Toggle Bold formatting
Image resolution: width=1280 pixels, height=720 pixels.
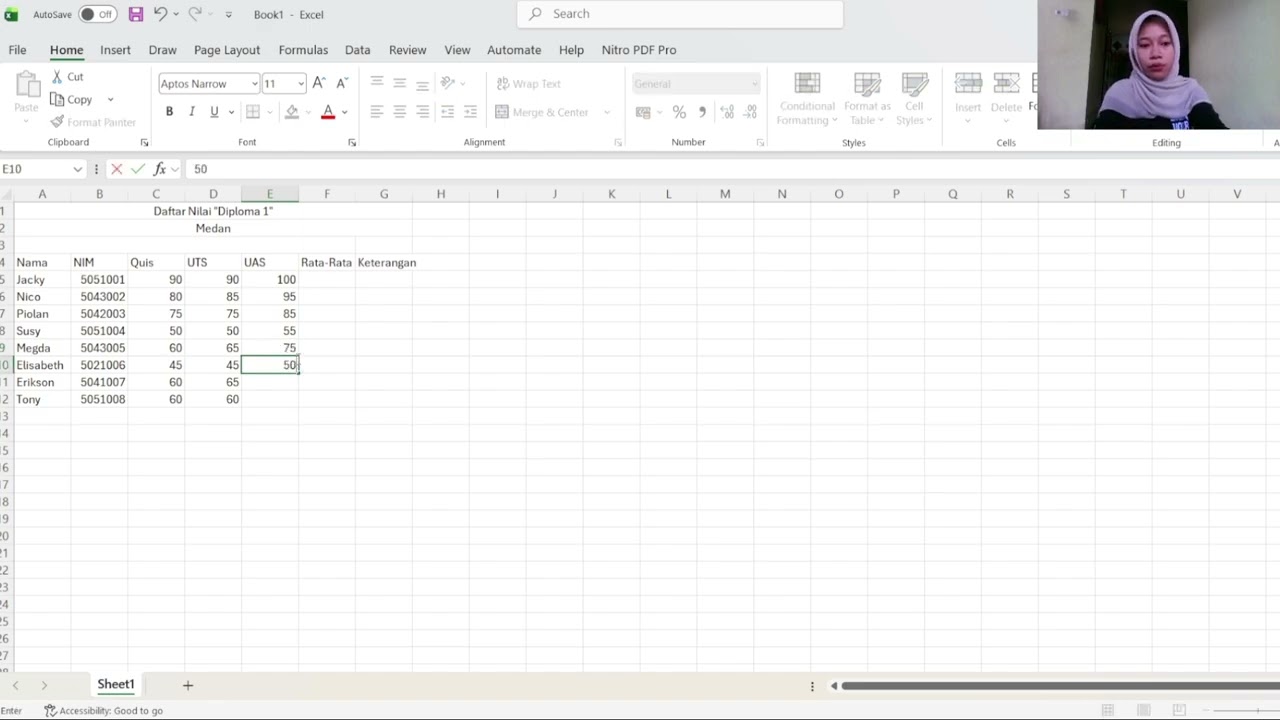pyautogui.click(x=169, y=112)
